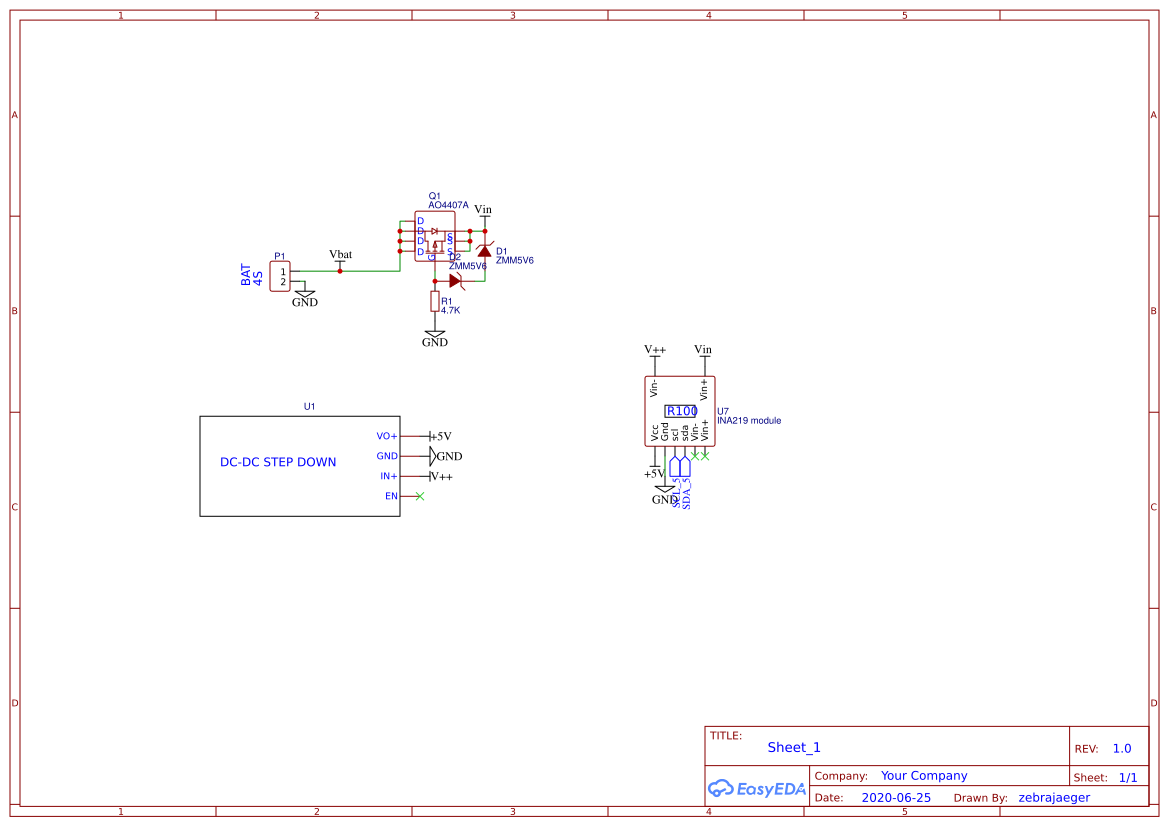The height and width of the screenshot is (827, 1169).
Task: Click the EasyEDA logo in the title block
Action: (757, 789)
